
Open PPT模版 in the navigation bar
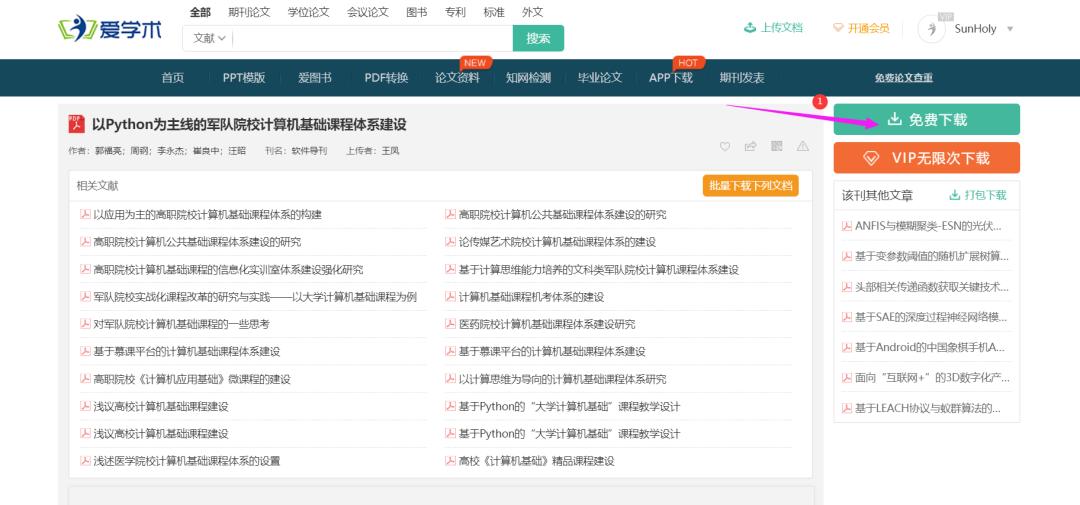244,78
